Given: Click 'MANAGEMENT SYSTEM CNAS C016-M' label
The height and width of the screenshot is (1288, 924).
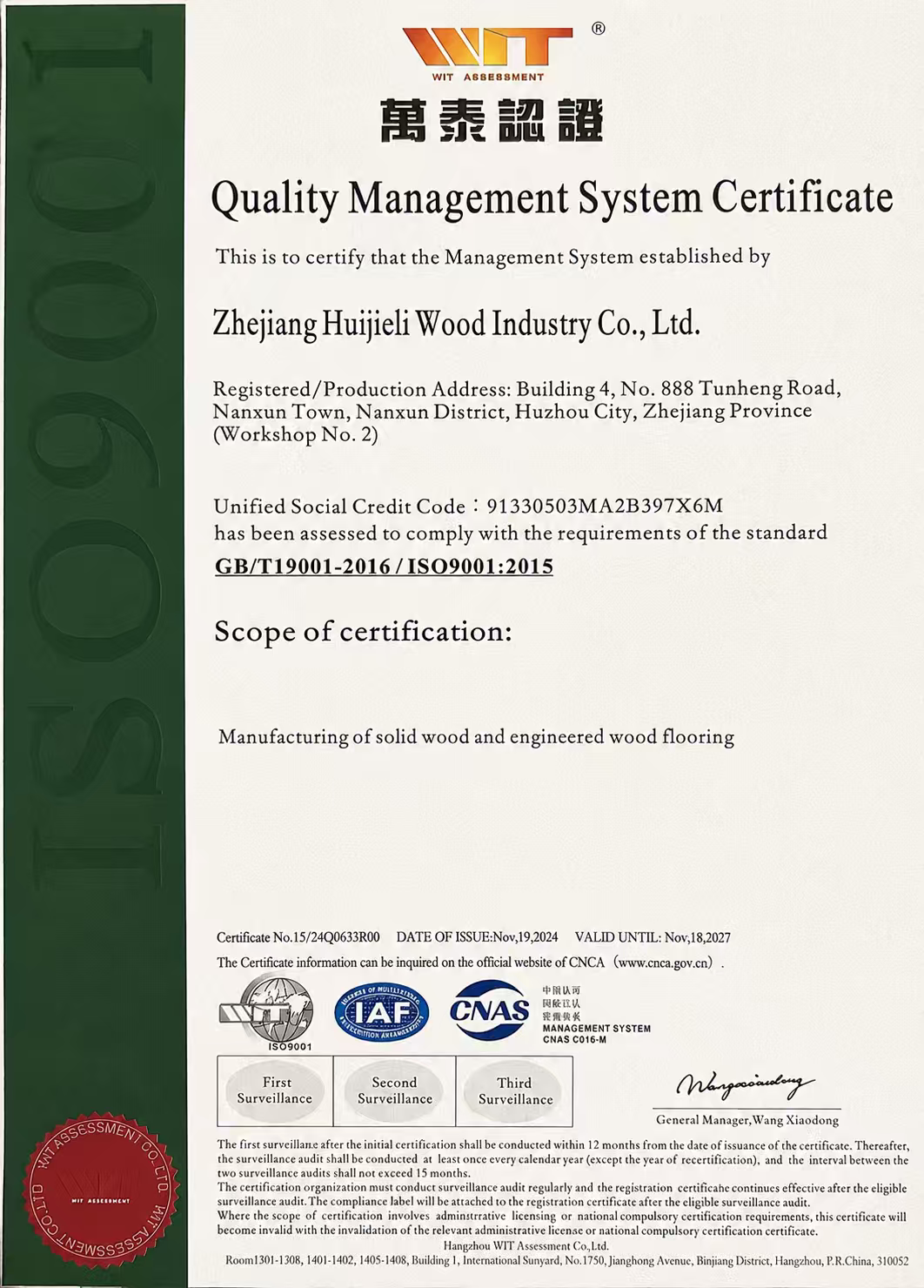Looking at the screenshot, I should 597,1034.
